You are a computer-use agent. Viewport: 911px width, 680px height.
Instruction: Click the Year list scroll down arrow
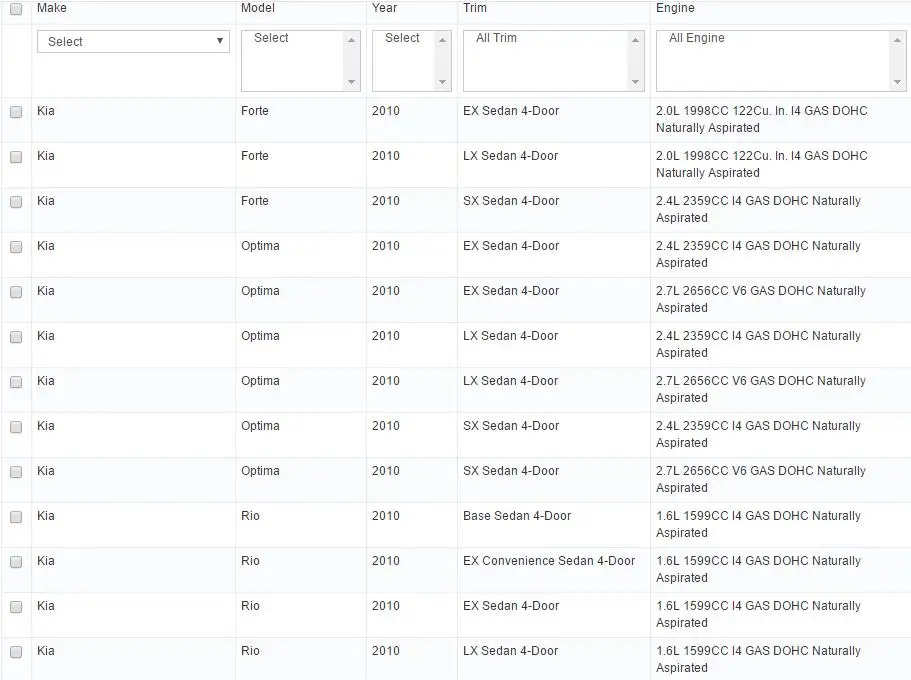442,82
